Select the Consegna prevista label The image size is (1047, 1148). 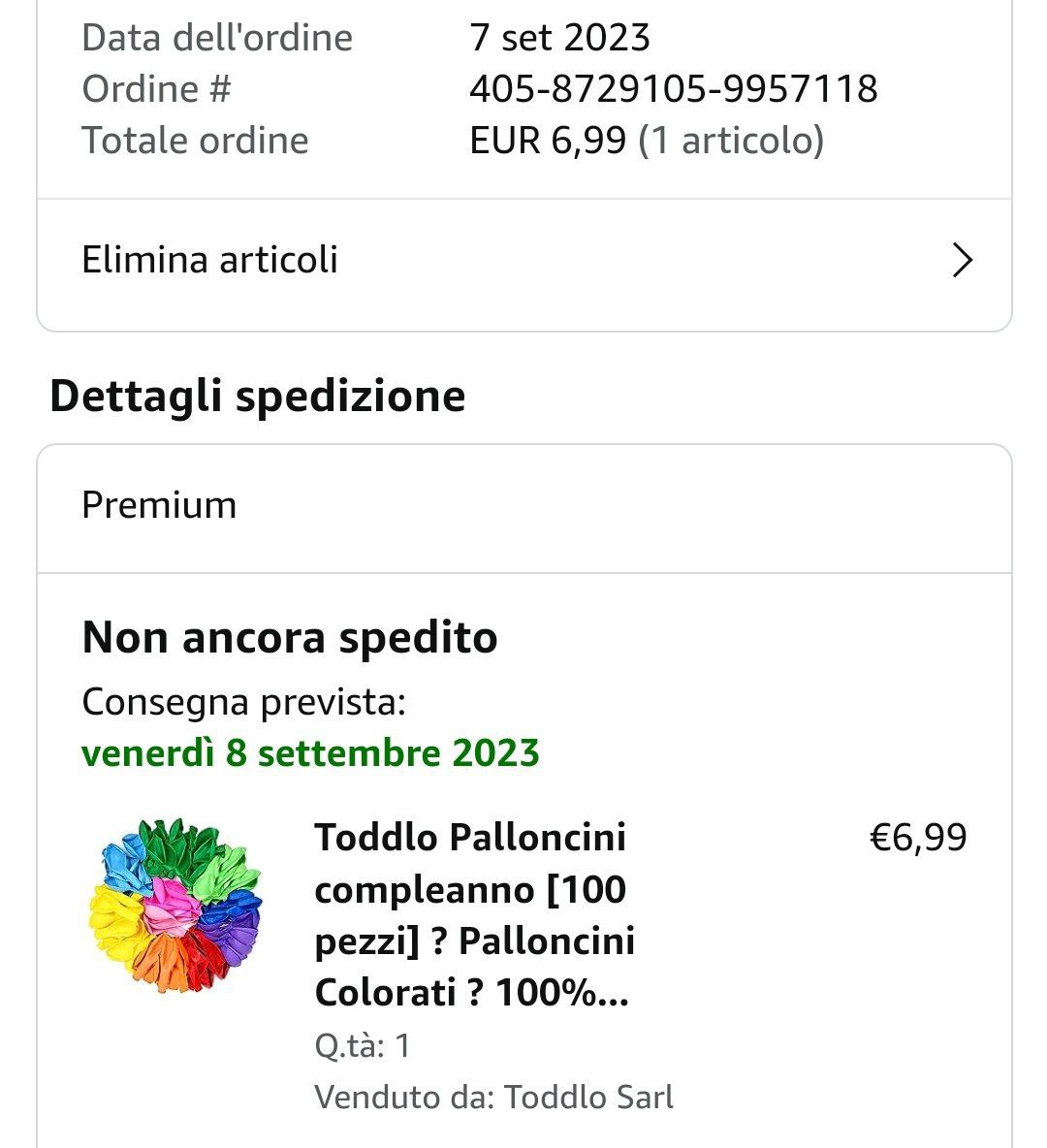pyautogui.click(x=243, y=702)
